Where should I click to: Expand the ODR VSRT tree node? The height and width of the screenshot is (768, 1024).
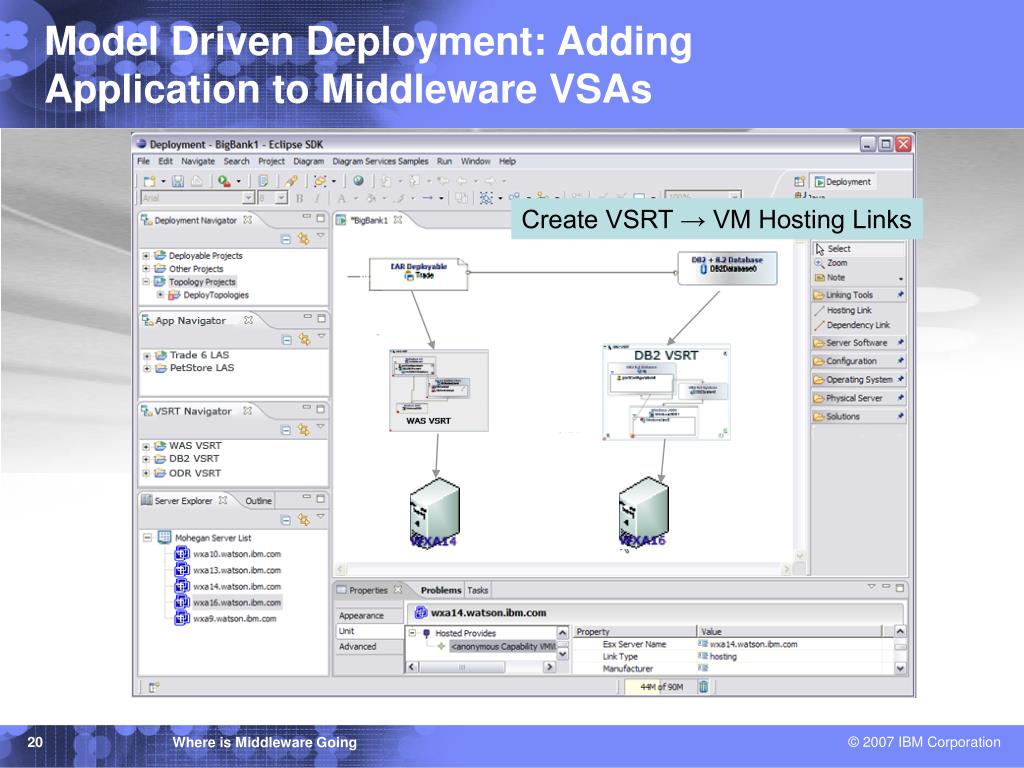pos(146,473)
